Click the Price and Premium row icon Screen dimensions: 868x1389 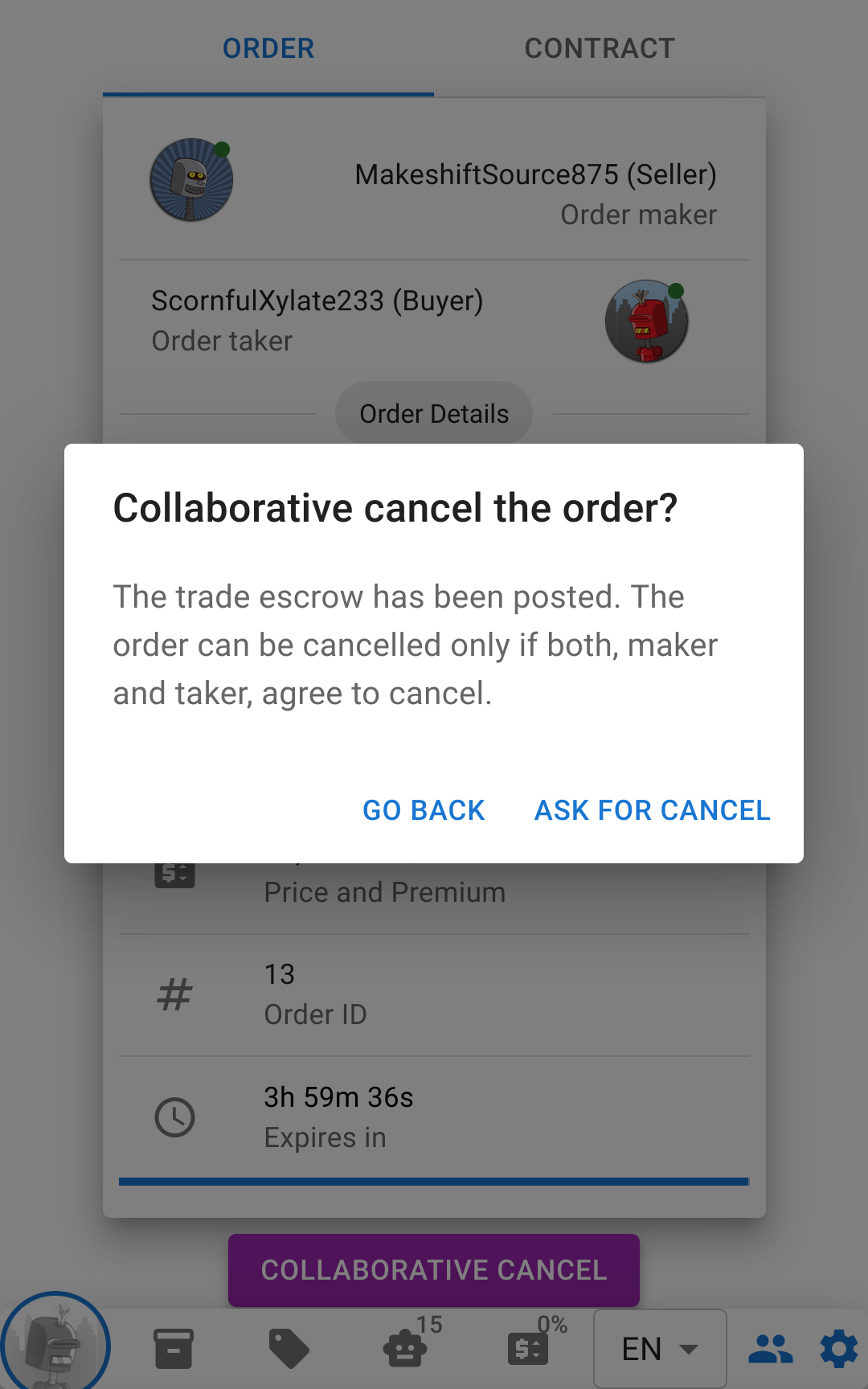[174, 873]
